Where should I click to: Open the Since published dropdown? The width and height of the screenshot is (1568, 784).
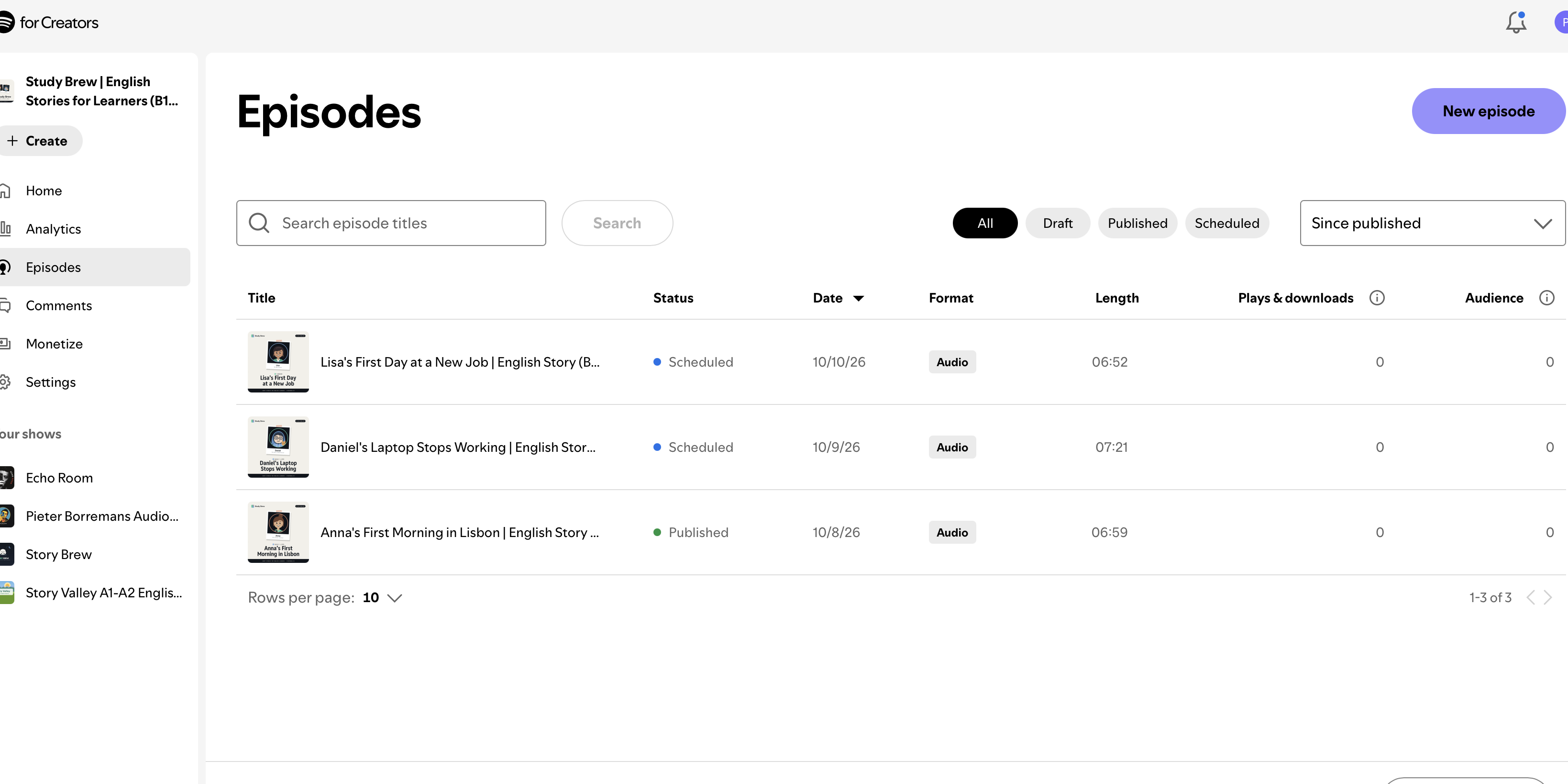1432,223
